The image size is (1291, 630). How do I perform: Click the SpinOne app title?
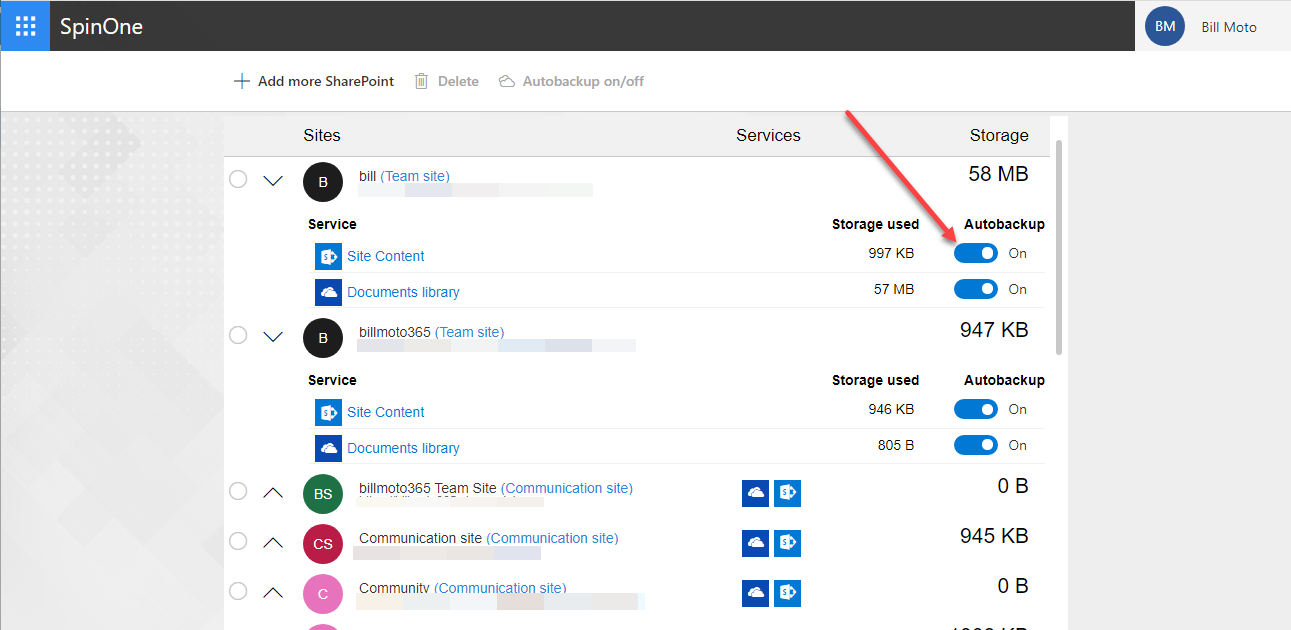(101, 26)
